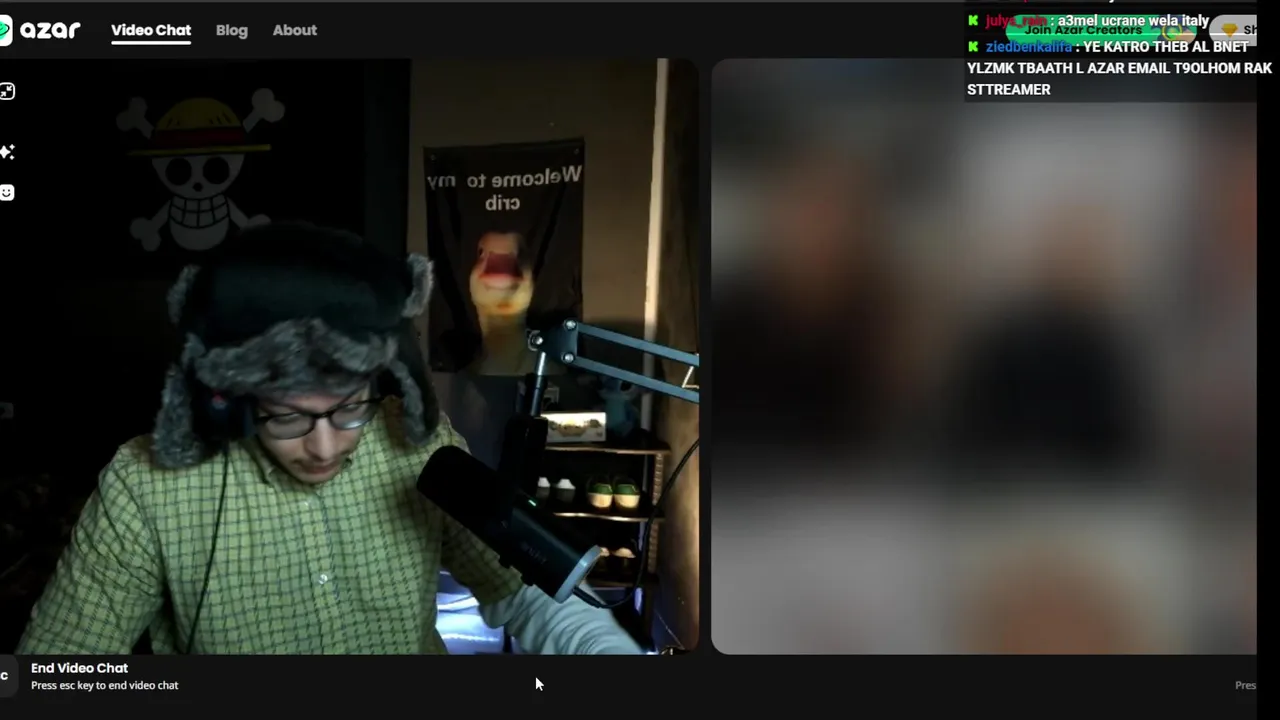Click username ziedbenkalifa in chat overlay
Screen dimensions: 1280x720
[1028, 47]
